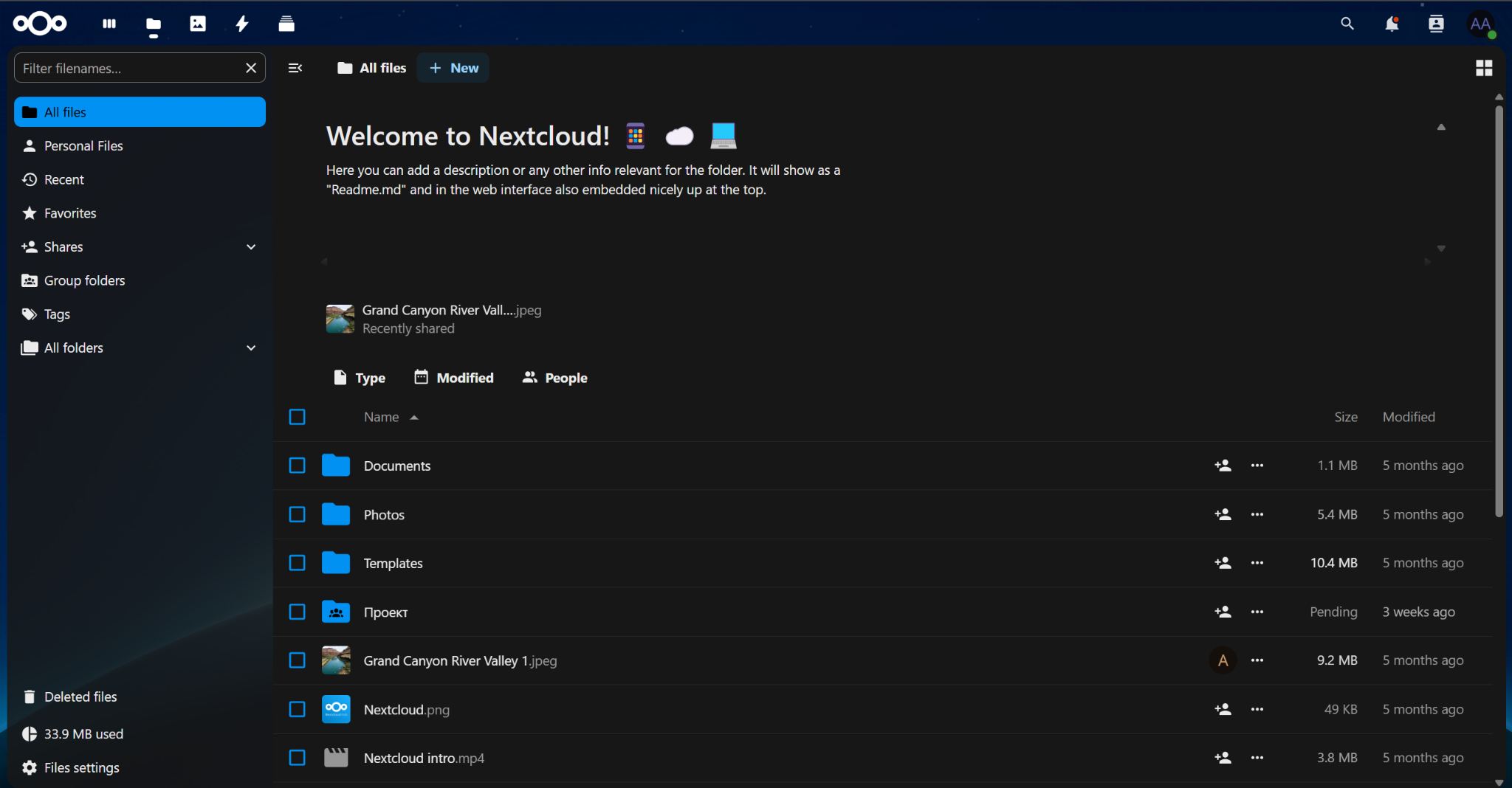Click the readme scroll-up arrow
Viewport: 1512px width, 788px height.
pos(1441,127)
